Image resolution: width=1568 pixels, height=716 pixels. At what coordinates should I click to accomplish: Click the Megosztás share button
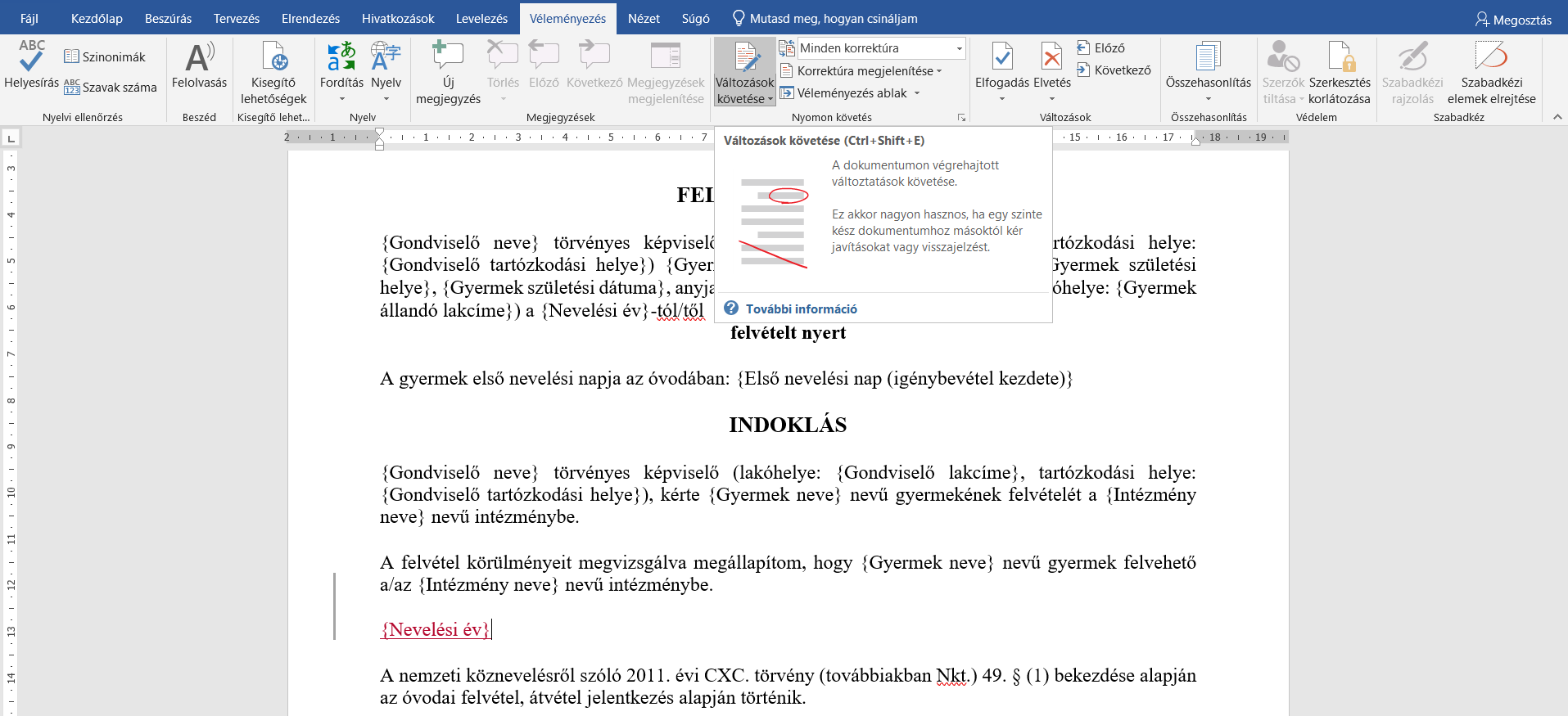click(x=1513, y=20)
